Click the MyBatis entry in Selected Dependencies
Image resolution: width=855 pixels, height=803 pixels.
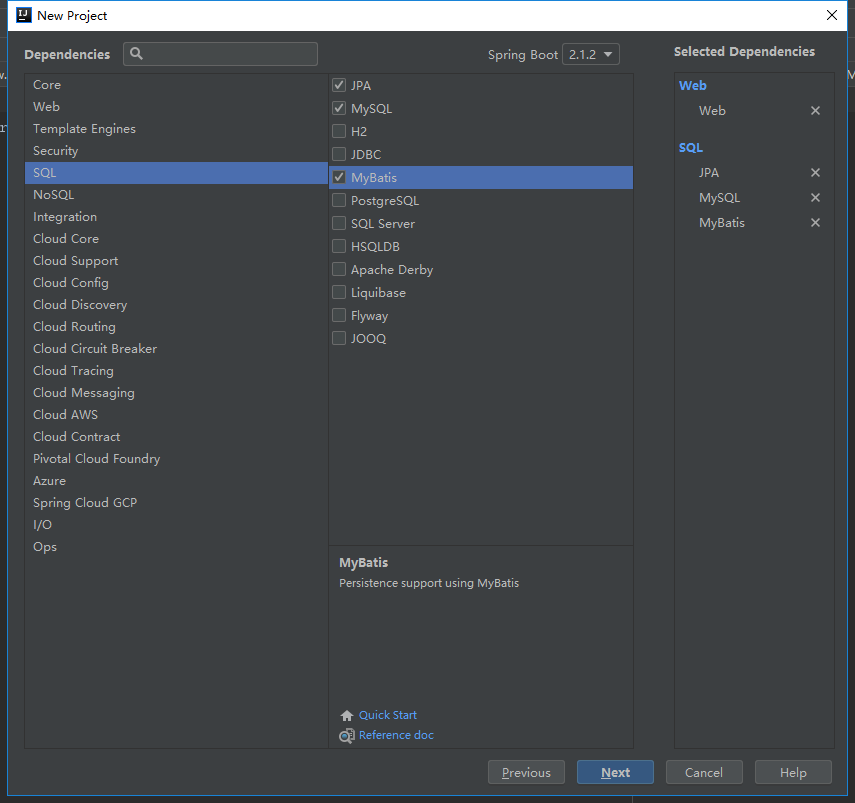click(x=721, y=222)
